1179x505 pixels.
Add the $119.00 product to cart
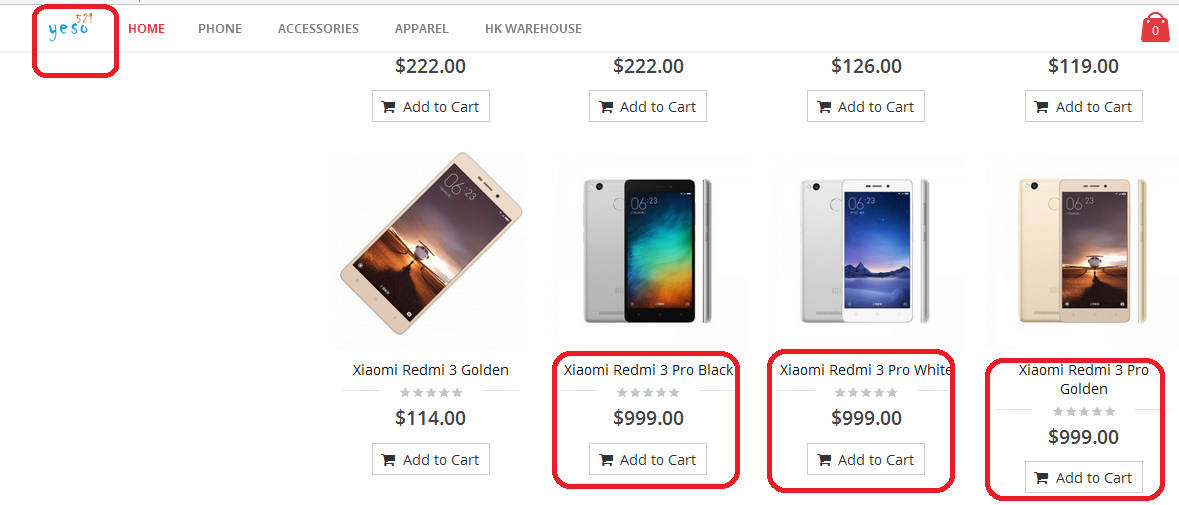pos(1084,107)
